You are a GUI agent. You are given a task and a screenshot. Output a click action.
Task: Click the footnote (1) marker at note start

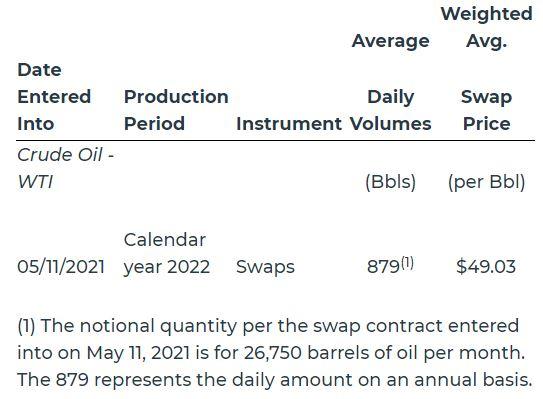point(26,326)
